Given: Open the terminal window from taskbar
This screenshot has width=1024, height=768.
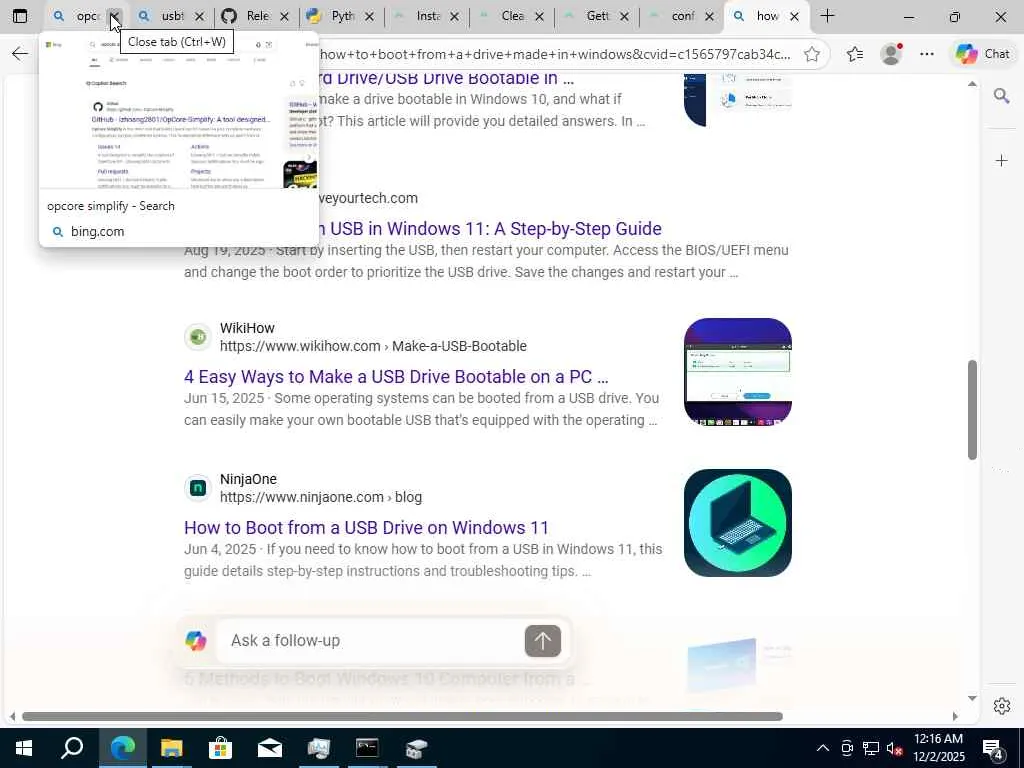Looking at the screenshot, I should 367,748.
